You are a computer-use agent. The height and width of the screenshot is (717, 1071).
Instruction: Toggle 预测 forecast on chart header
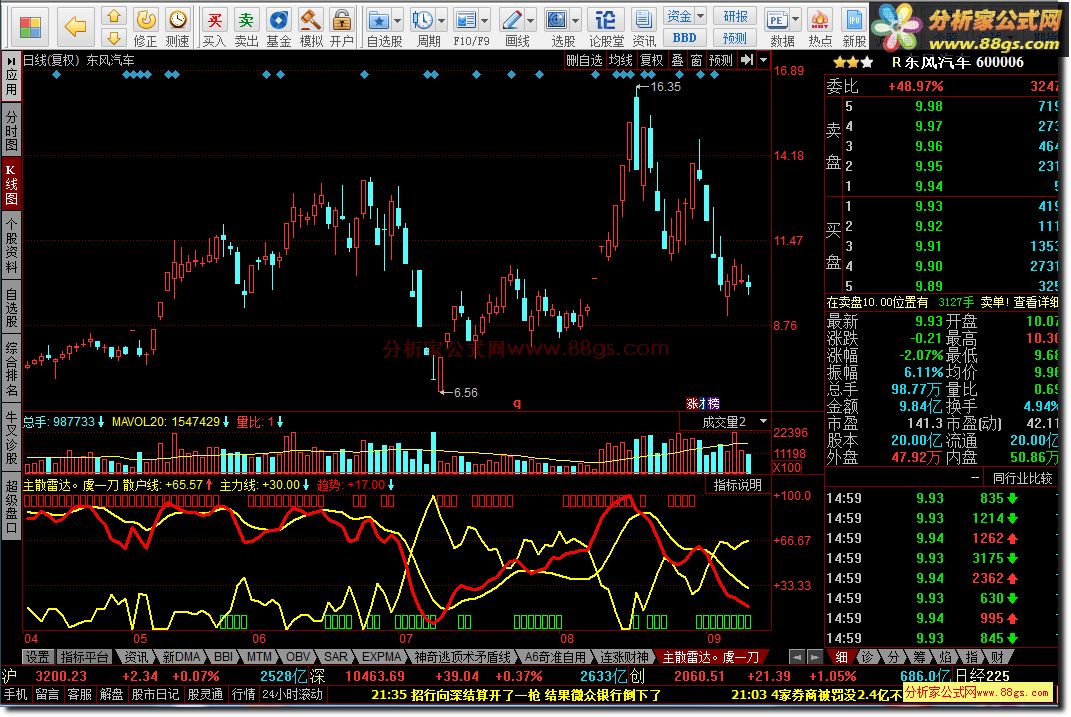click(721, 60)
